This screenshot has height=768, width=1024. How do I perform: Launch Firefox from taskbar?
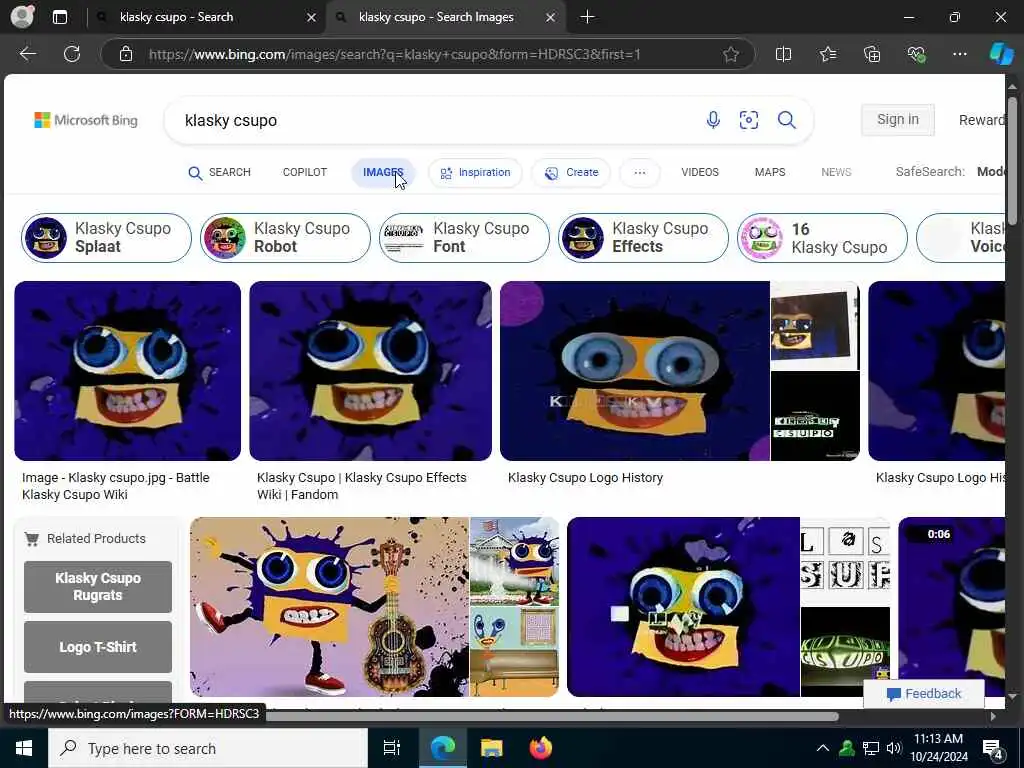[x=541, y=748]
